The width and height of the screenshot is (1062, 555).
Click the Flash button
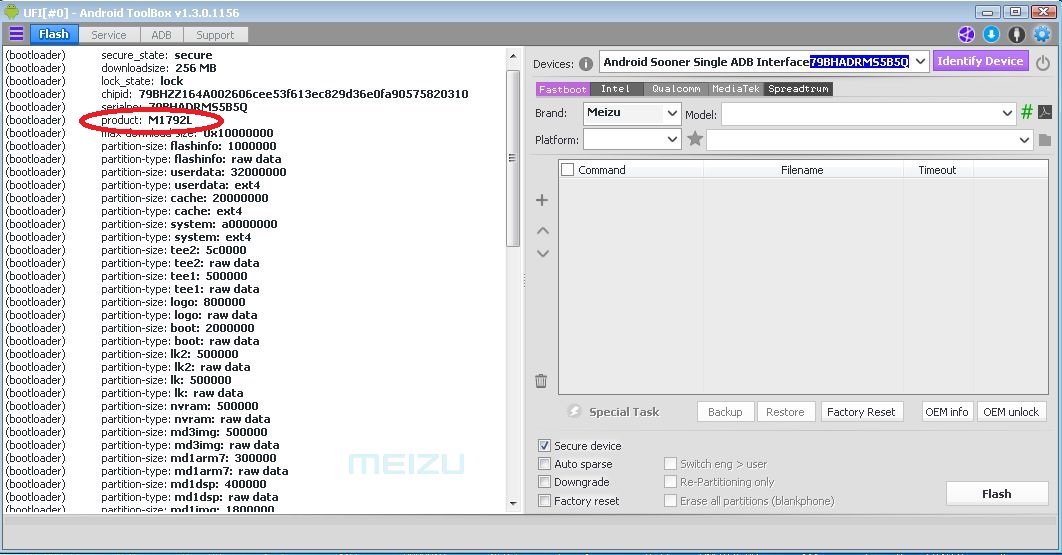996,493
